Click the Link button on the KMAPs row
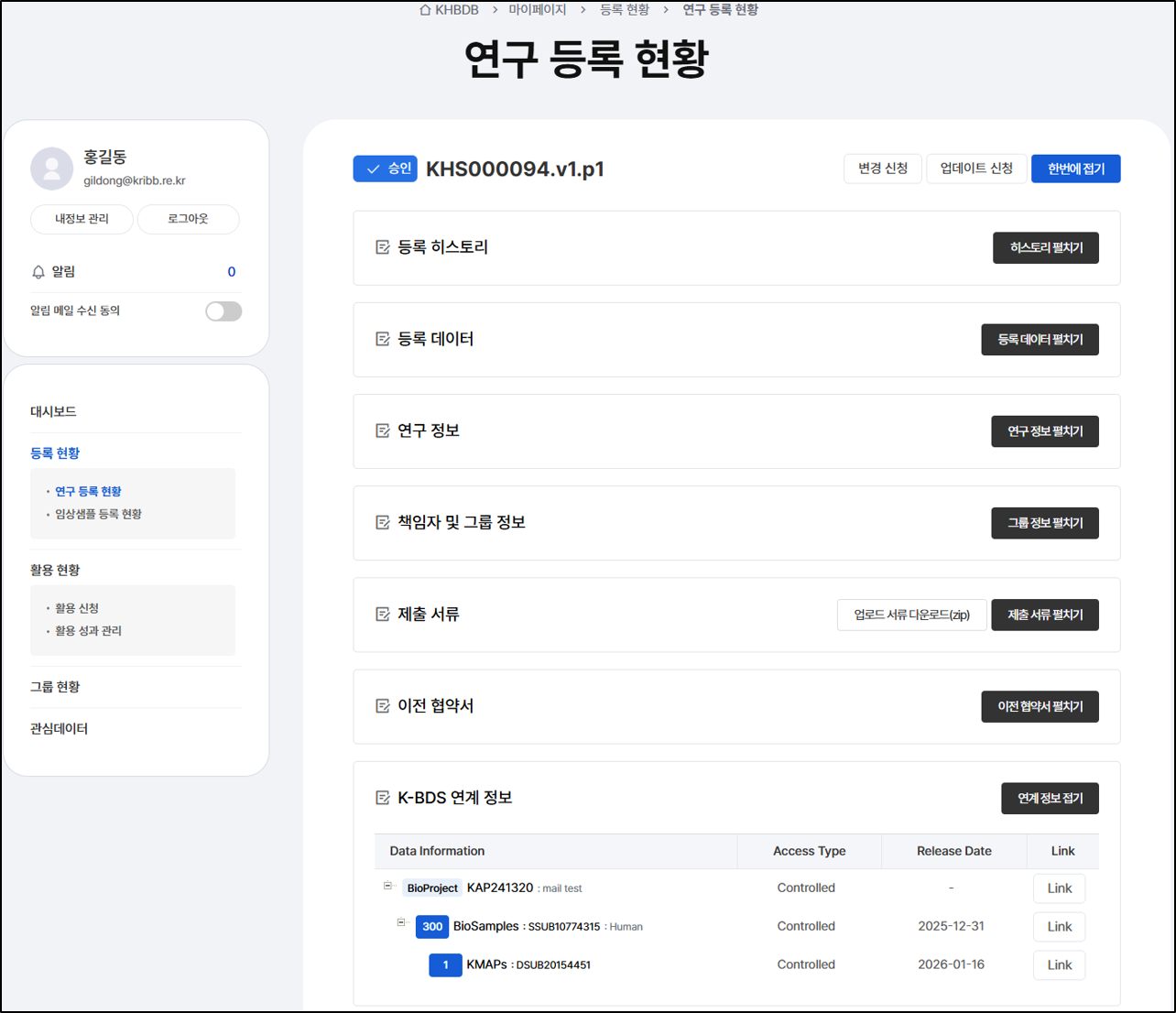1176x1013 pixels. click(x=1059, y=964)
